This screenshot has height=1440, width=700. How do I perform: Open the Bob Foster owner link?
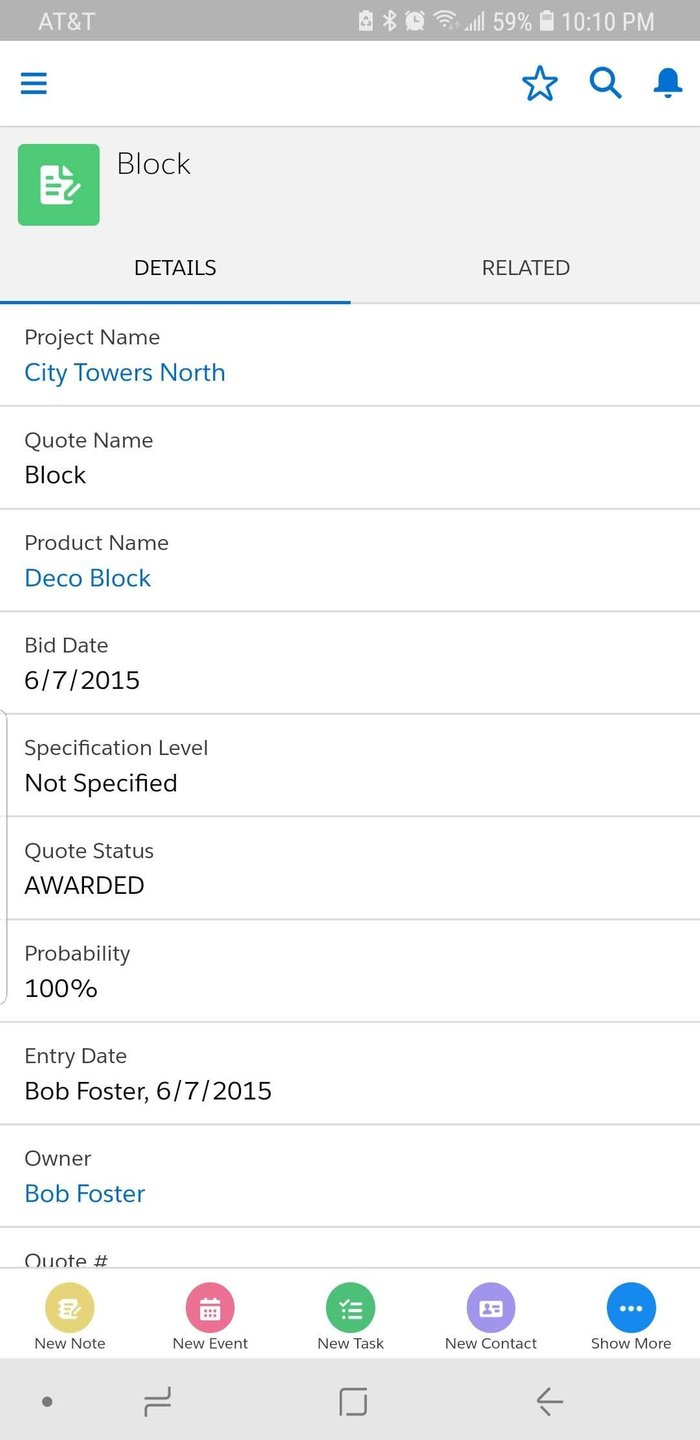click(x=85, y=1193)
